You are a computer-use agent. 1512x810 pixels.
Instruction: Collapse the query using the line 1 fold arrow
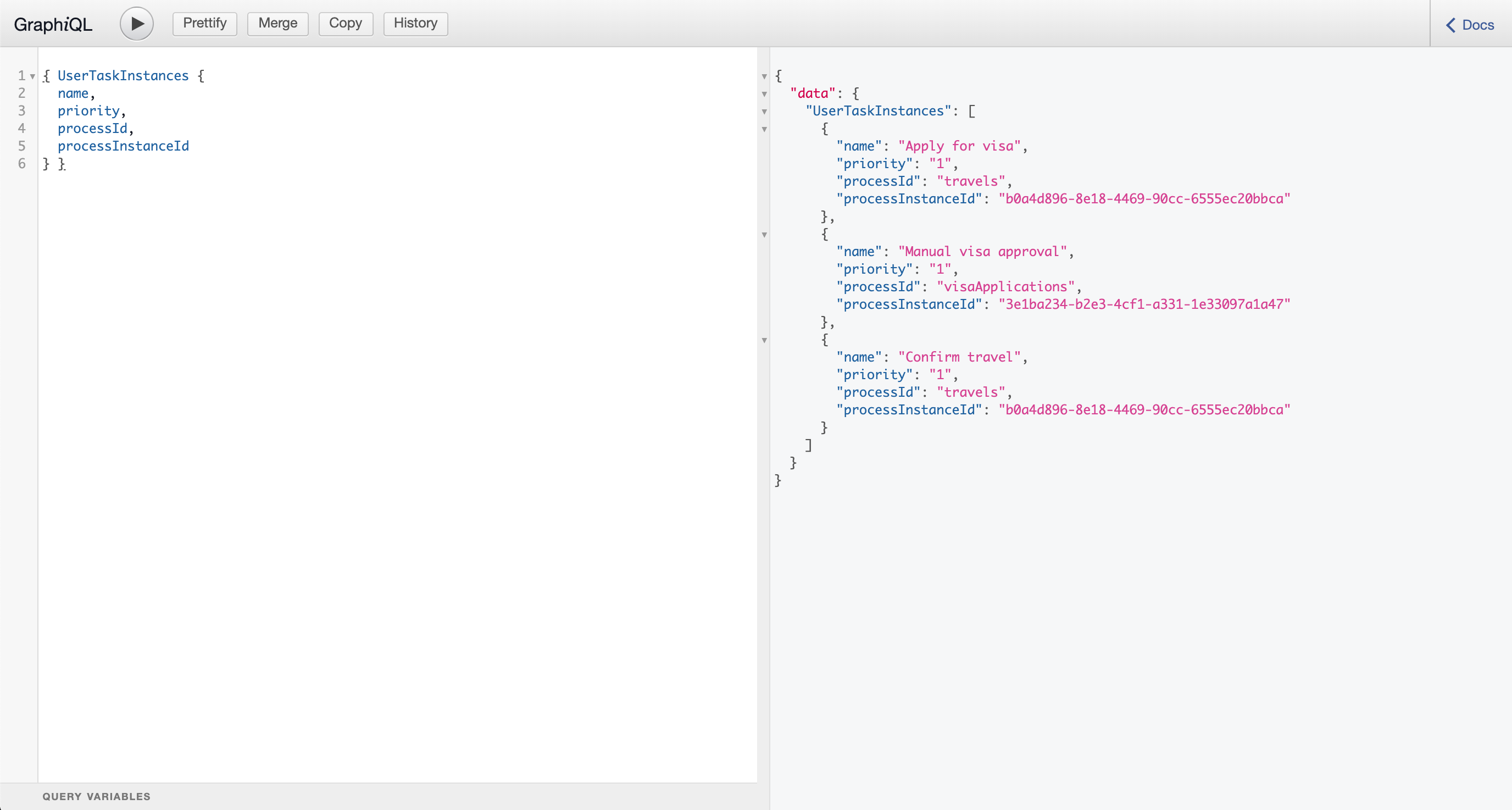32,76
